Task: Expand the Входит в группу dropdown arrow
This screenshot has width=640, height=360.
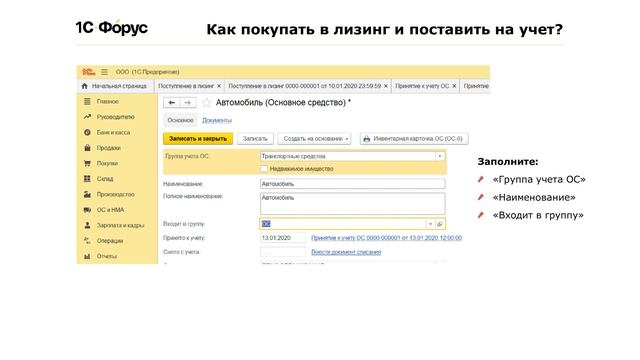Action: point(430,224)
